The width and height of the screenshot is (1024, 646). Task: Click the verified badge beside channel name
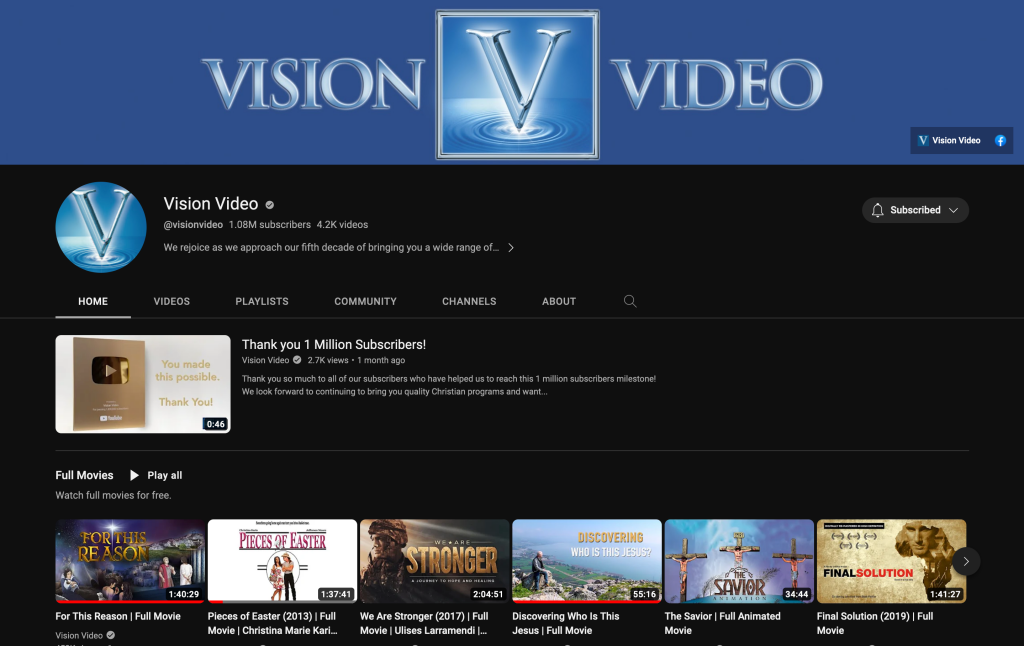[270, 204]
